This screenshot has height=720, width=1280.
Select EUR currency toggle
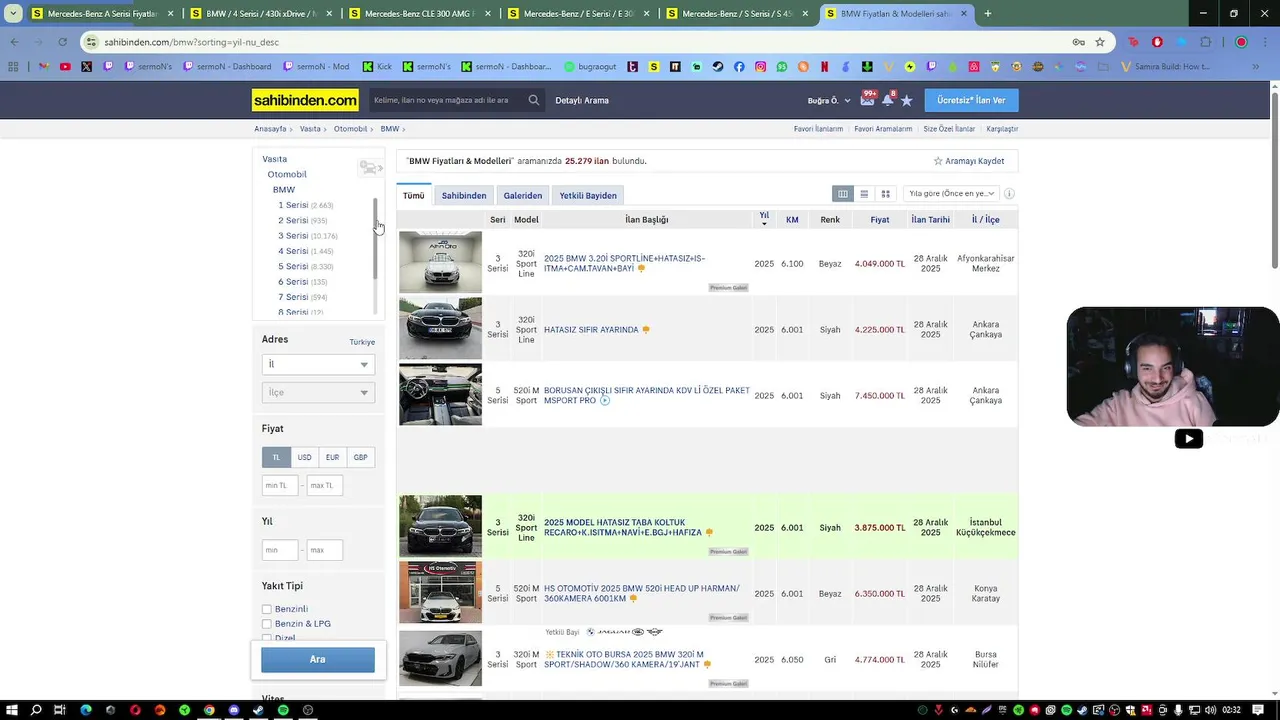click(332, 457)
